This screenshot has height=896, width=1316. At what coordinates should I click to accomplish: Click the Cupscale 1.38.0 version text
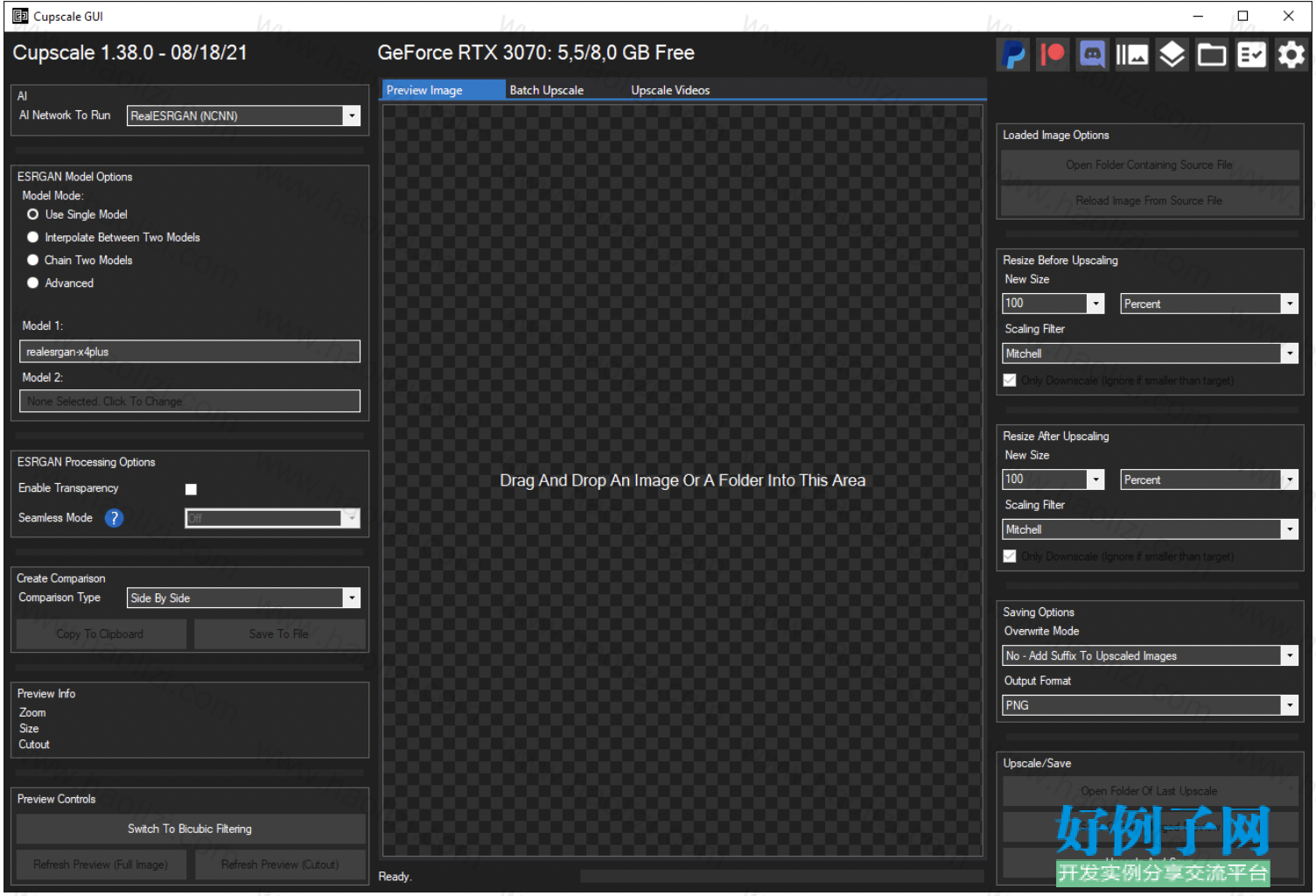[x=129, y=52]
